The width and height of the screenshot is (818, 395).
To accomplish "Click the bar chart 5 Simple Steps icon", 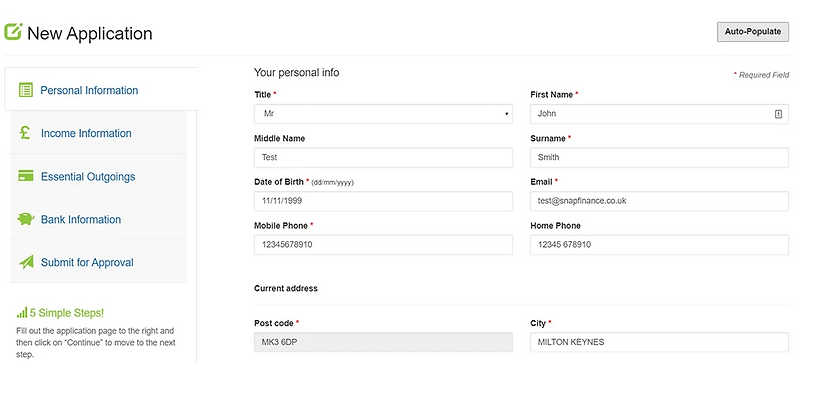I will [22, 313].
